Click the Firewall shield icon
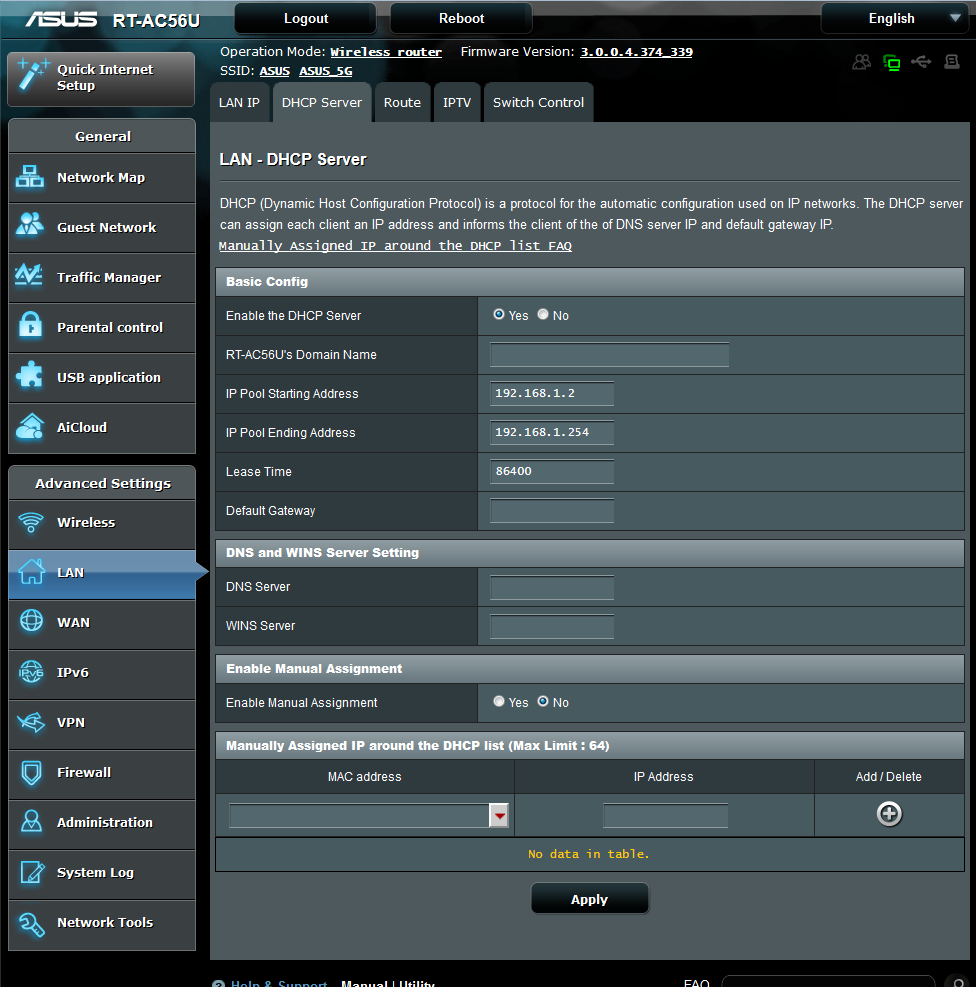976x987 pixels. click(x=31, y=772)
